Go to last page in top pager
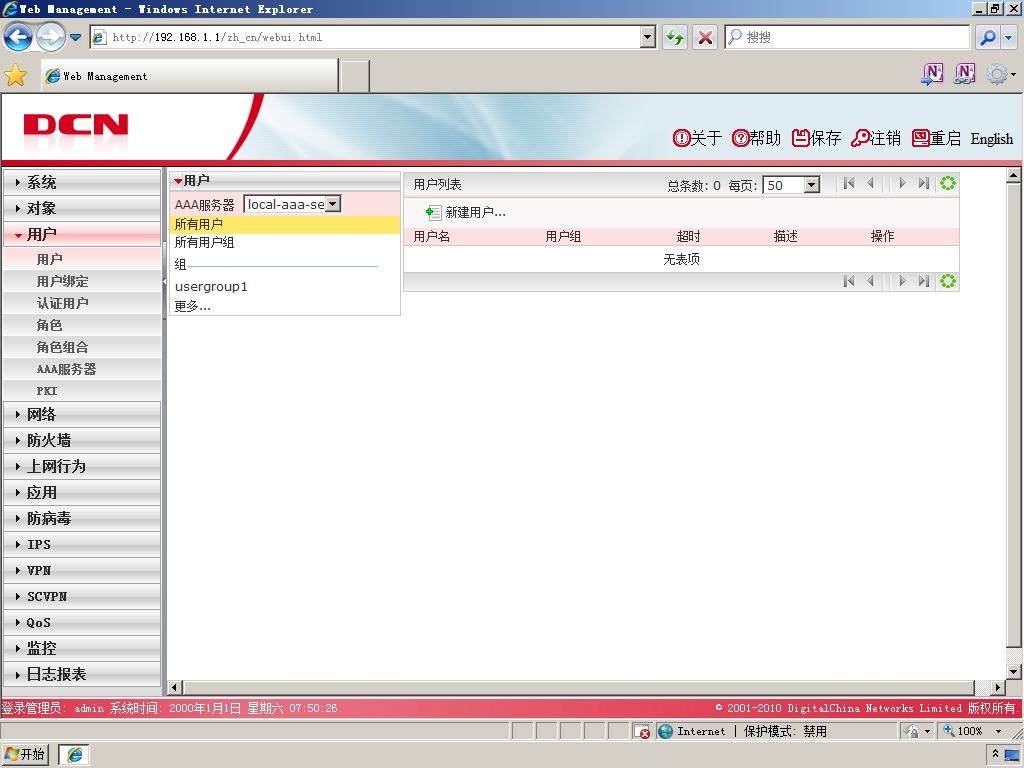1024x768 pixels. point(923,184)
